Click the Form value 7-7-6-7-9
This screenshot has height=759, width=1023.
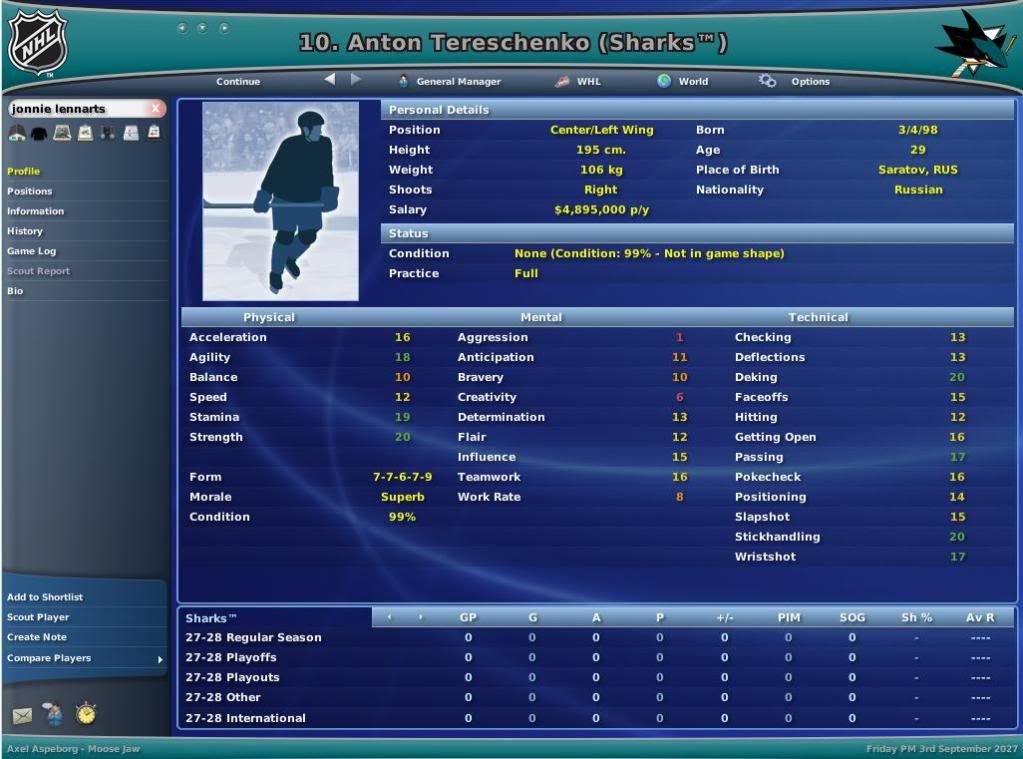click(x=403, y=477)
